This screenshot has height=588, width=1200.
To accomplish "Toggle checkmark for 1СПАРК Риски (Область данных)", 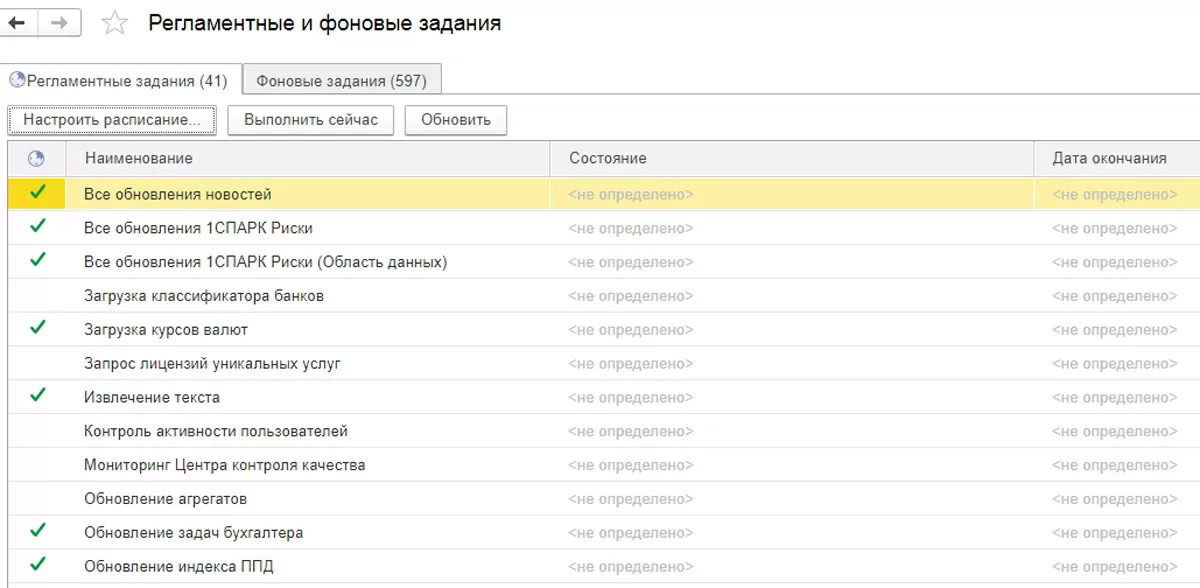I will [x=38, y=260].
